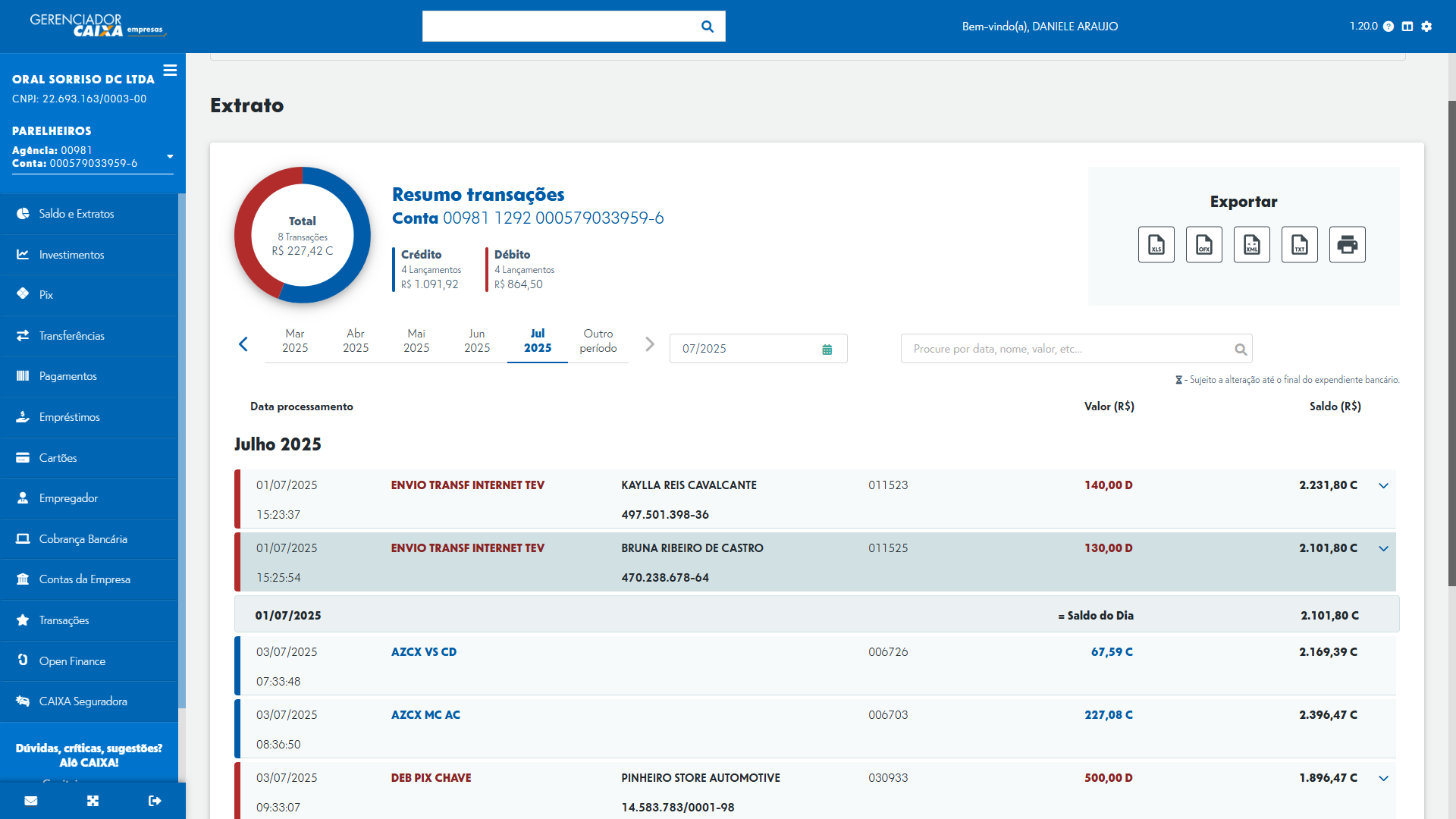1456x819 pixels.
Task: Toggle the hamburger sidebar menu
Action: point(170,70)
